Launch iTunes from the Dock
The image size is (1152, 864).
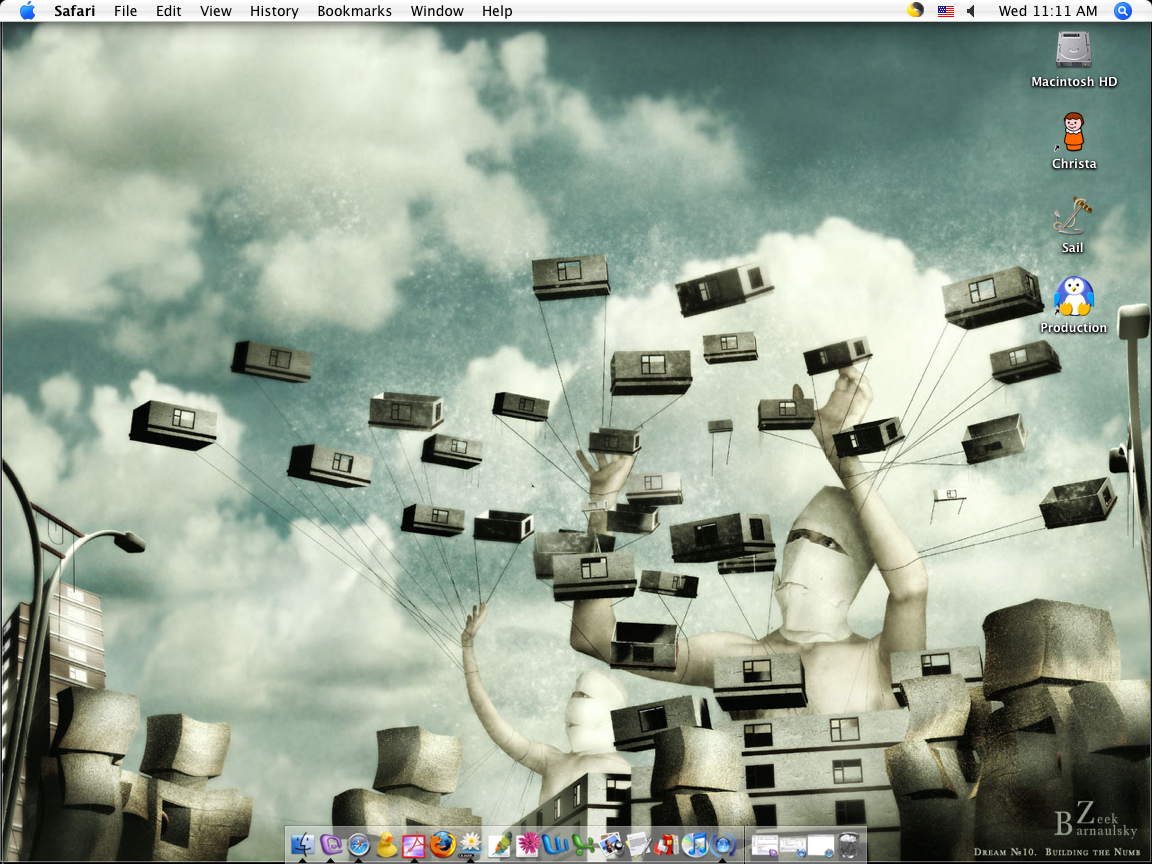coord(695,845)
